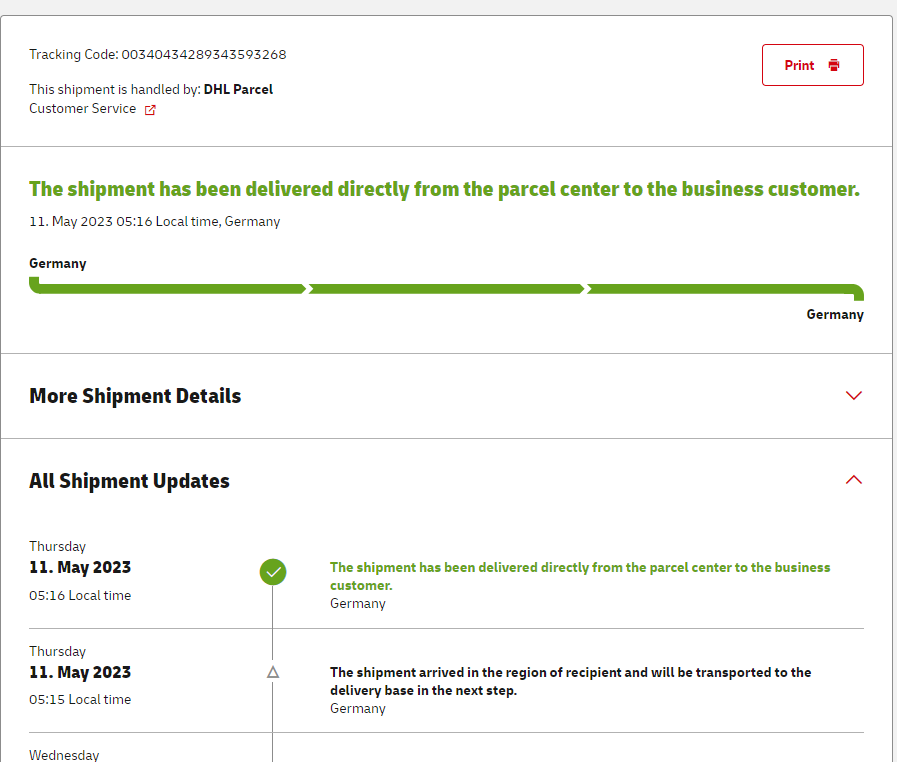Screen dimensions: 897x762
Task: Click the middle segment of the progress bar
Action: 446,289
